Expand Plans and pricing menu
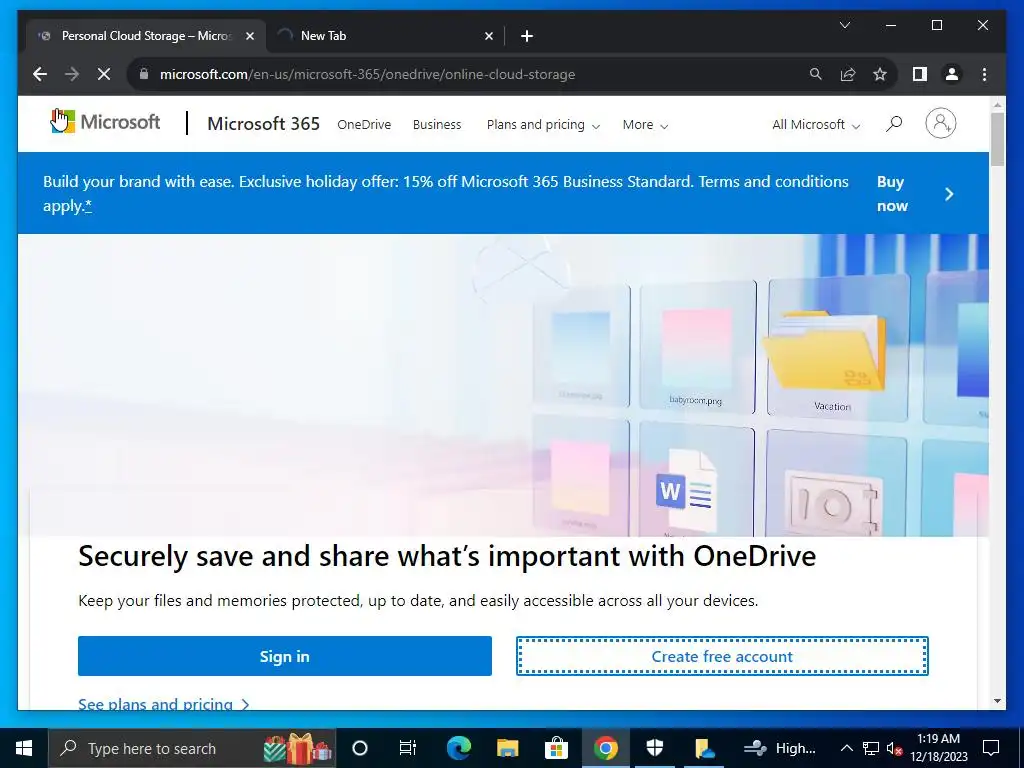 coord(543,125)
